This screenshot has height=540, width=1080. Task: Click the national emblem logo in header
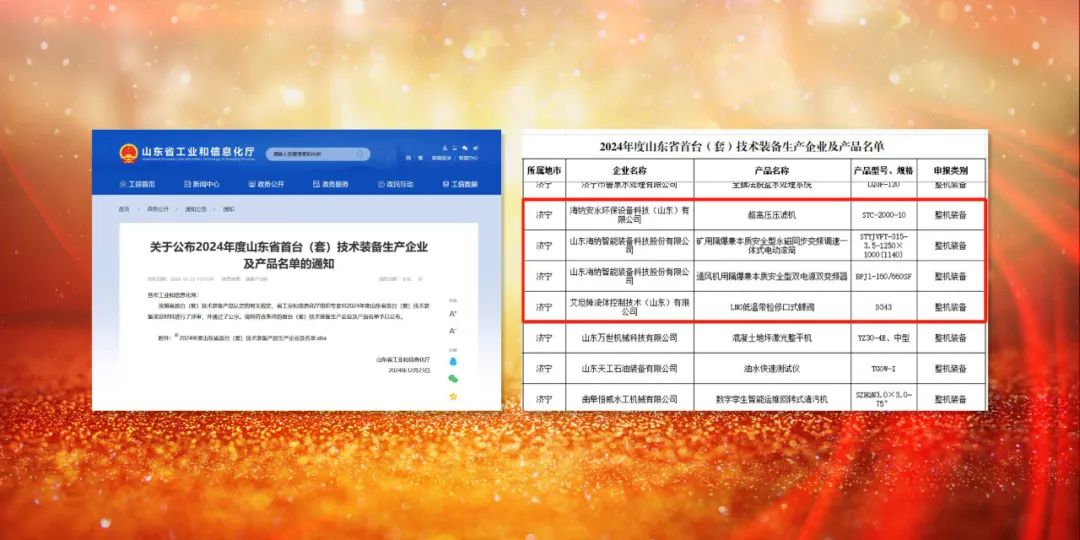tap(128, 153)
